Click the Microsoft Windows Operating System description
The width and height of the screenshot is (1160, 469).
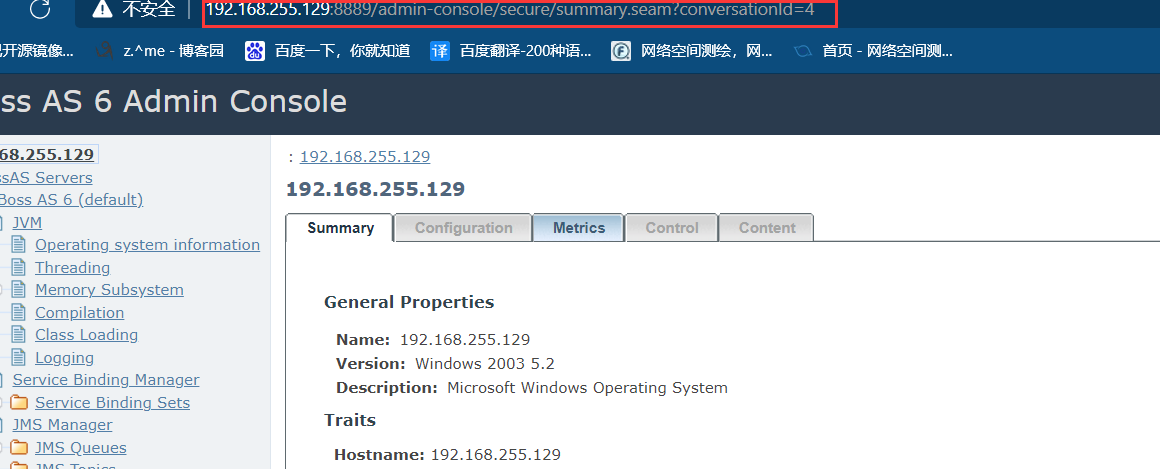[587, 388]
